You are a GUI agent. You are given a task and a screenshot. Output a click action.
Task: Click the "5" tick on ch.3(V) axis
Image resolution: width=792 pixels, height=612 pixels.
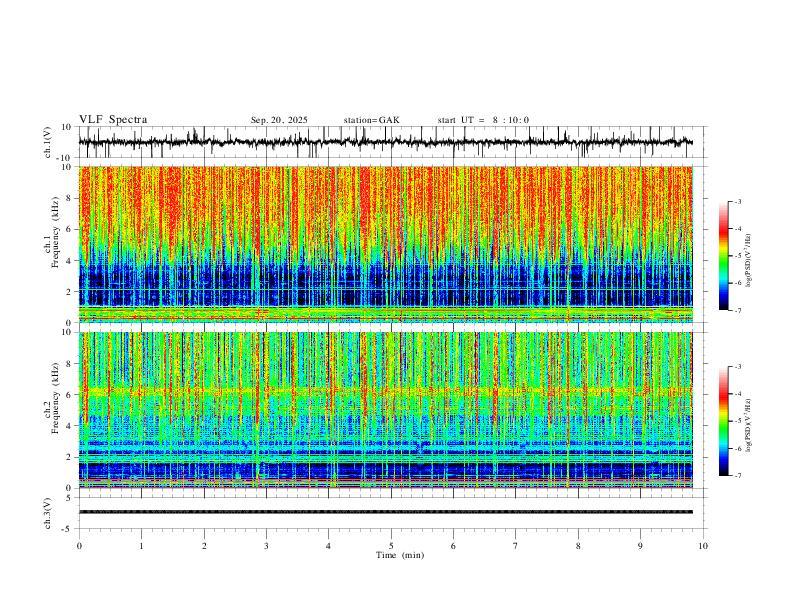(70, 498)
